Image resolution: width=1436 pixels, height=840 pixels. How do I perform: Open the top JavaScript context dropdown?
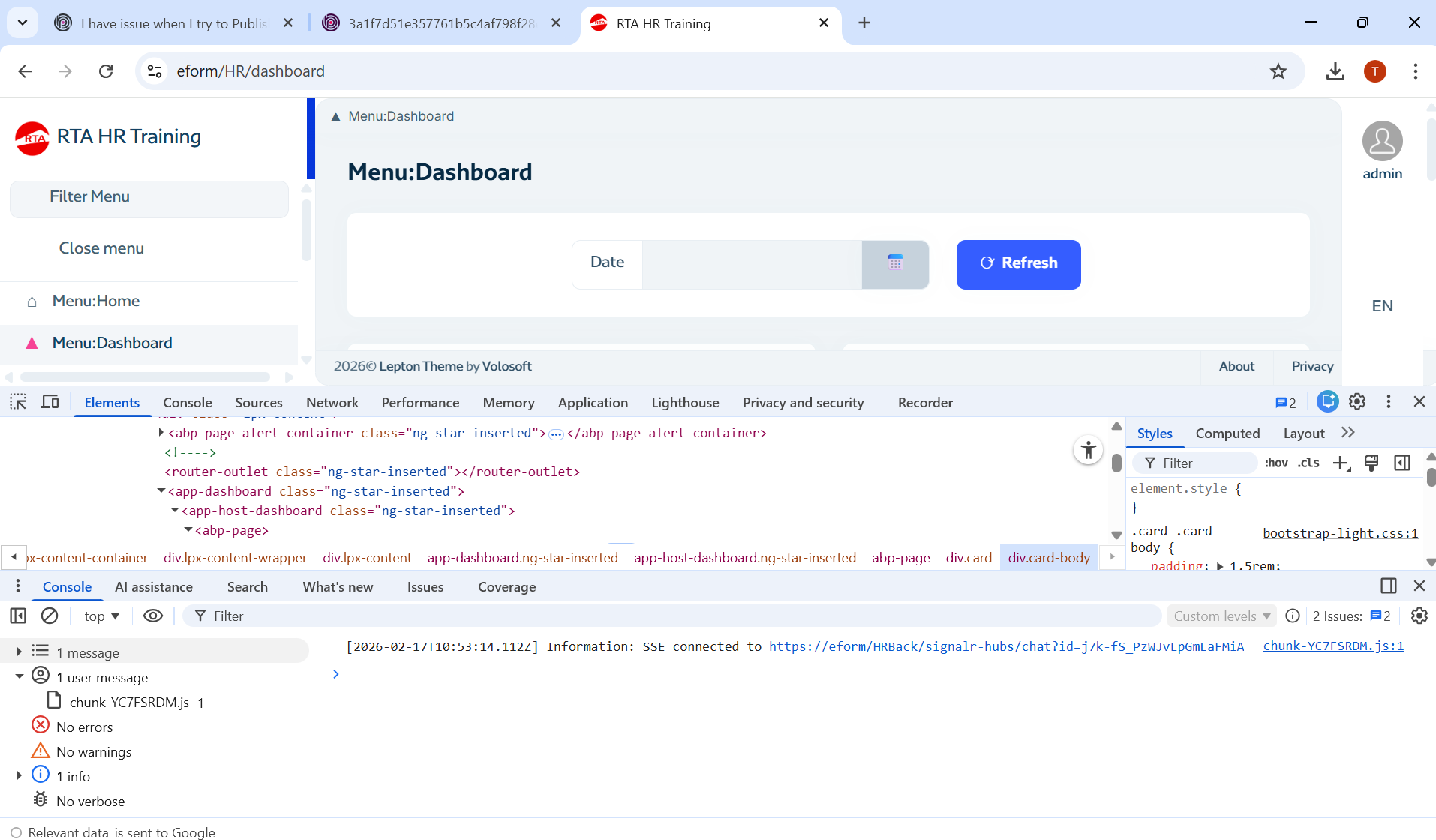click(x=101, y=616)
